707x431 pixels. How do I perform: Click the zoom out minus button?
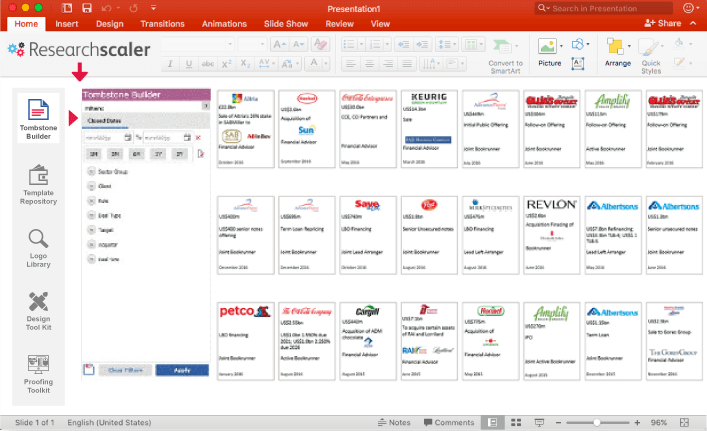click(x=558, y=422)
